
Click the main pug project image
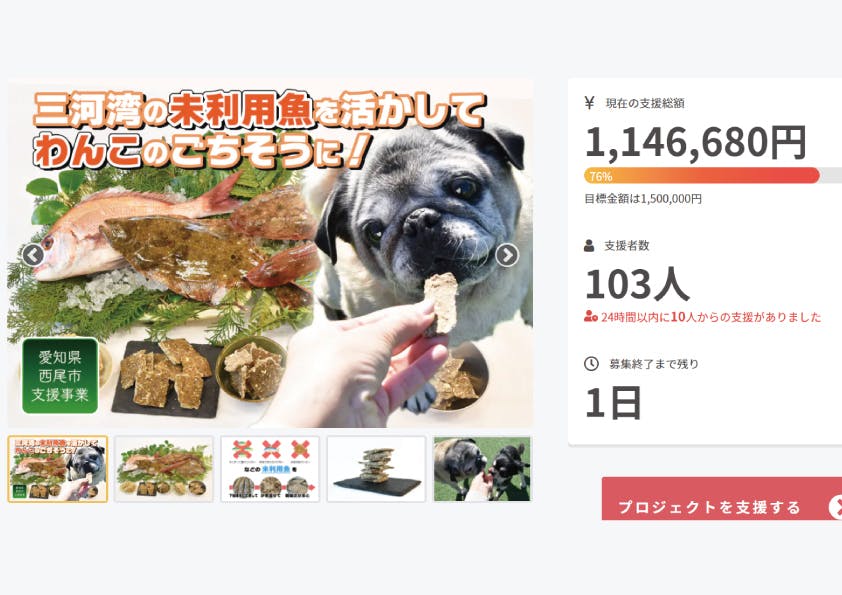click(271, 253)
